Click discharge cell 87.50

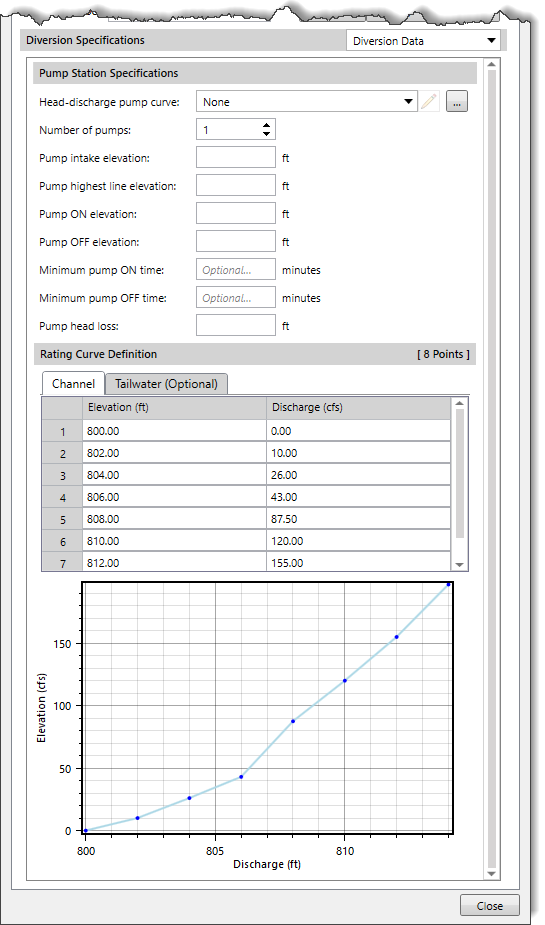358,519
